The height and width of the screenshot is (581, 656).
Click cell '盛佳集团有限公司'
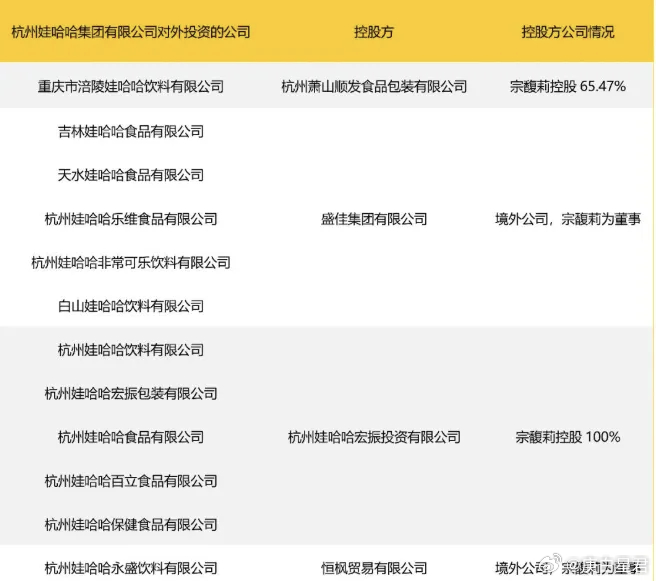point(374,219)
